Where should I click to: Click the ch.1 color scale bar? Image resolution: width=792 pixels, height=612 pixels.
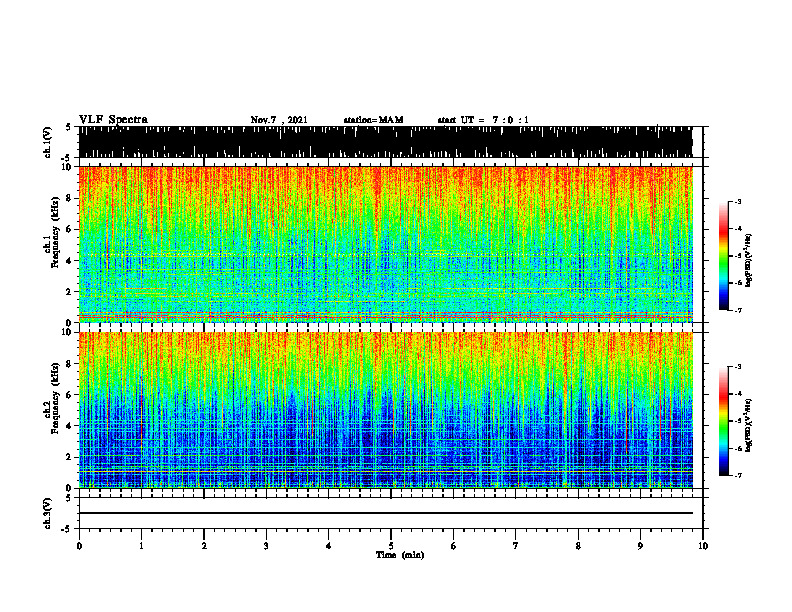(x=724, y=256)
